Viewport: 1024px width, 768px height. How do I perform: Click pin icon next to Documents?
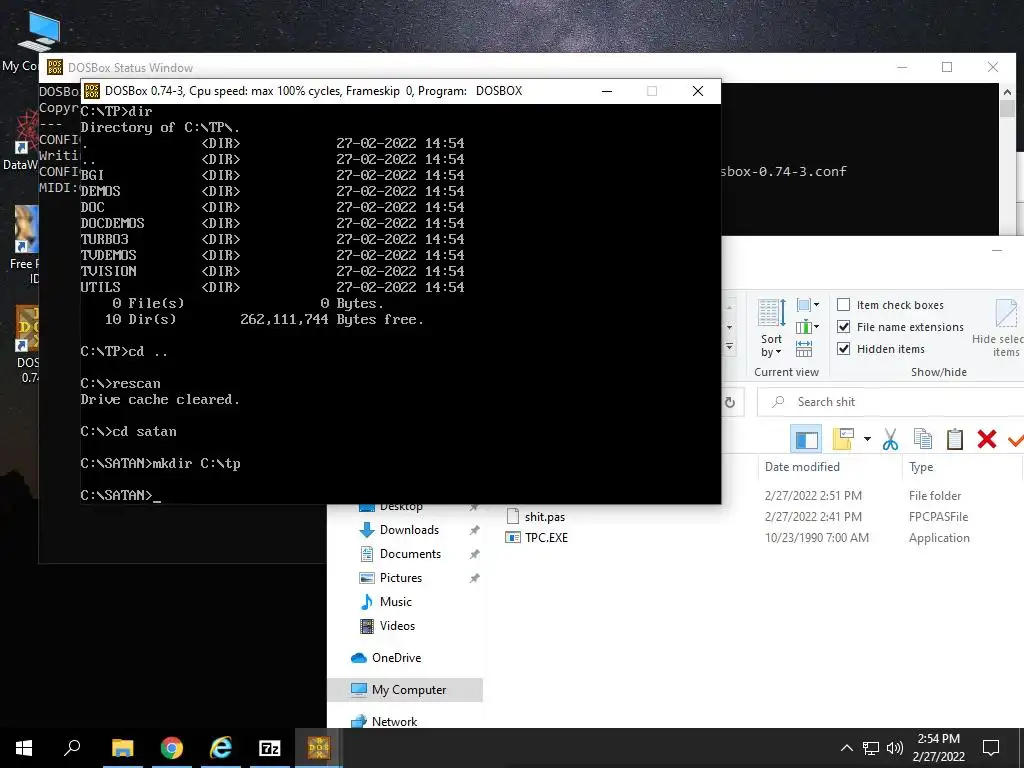(475, 554)
